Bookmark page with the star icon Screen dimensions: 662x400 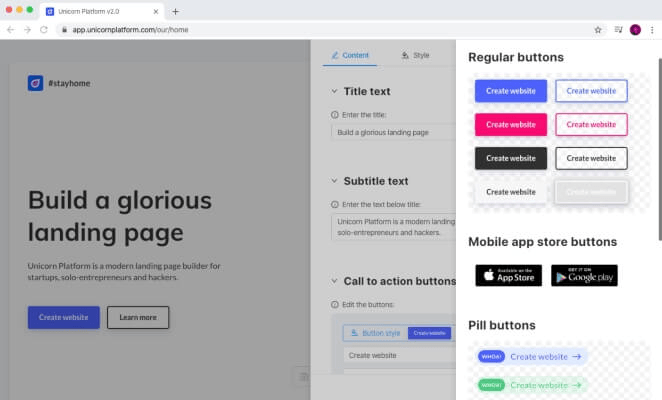pyautogui.click(x=598, y=30)
